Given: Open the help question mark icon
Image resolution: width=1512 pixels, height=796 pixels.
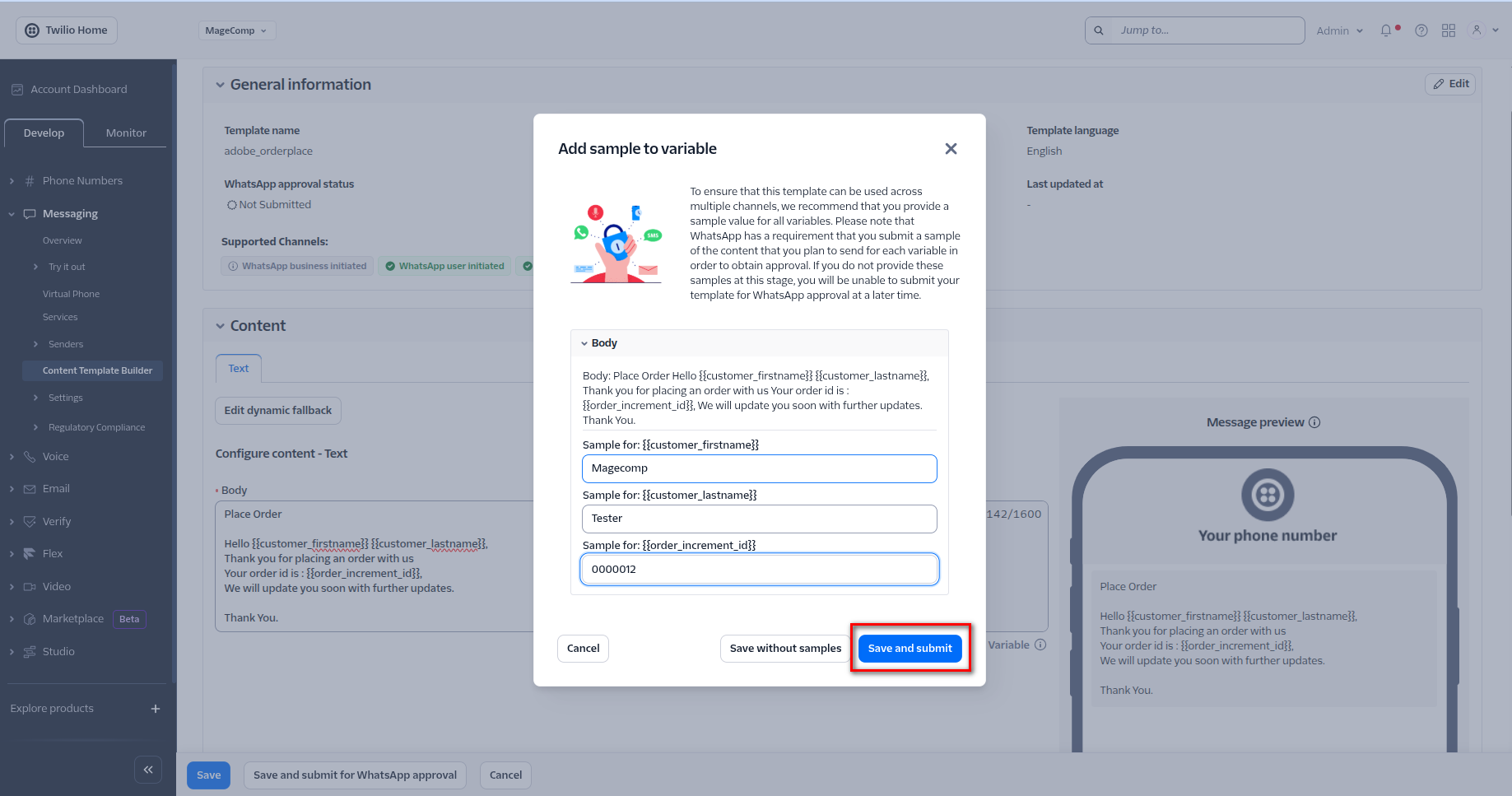Looking at the screenshot, I should coord(1421,30).
